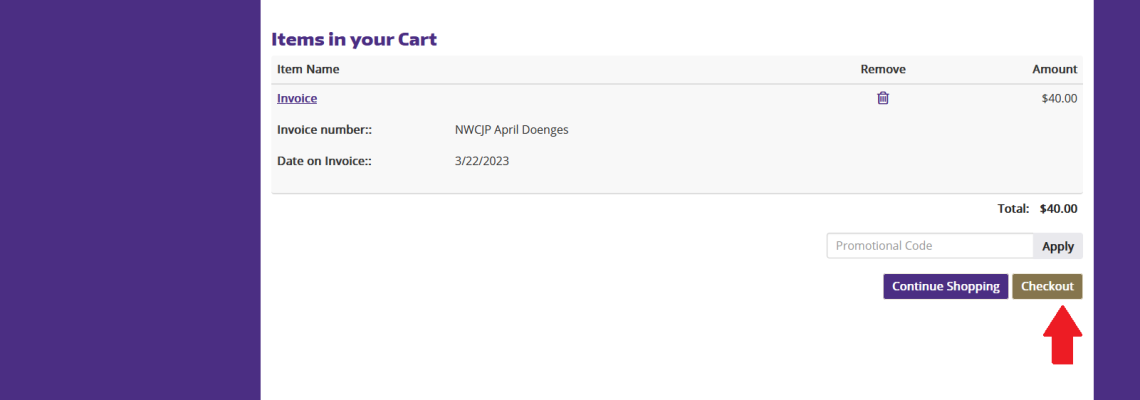Focus the Promotional Code field
The width and height of the screenshot is (1140, 400).
click(x=930, y=246)
